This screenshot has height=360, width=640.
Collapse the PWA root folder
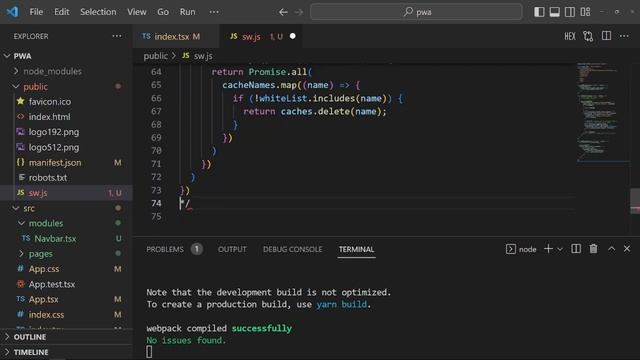click(x=66, y=56)
